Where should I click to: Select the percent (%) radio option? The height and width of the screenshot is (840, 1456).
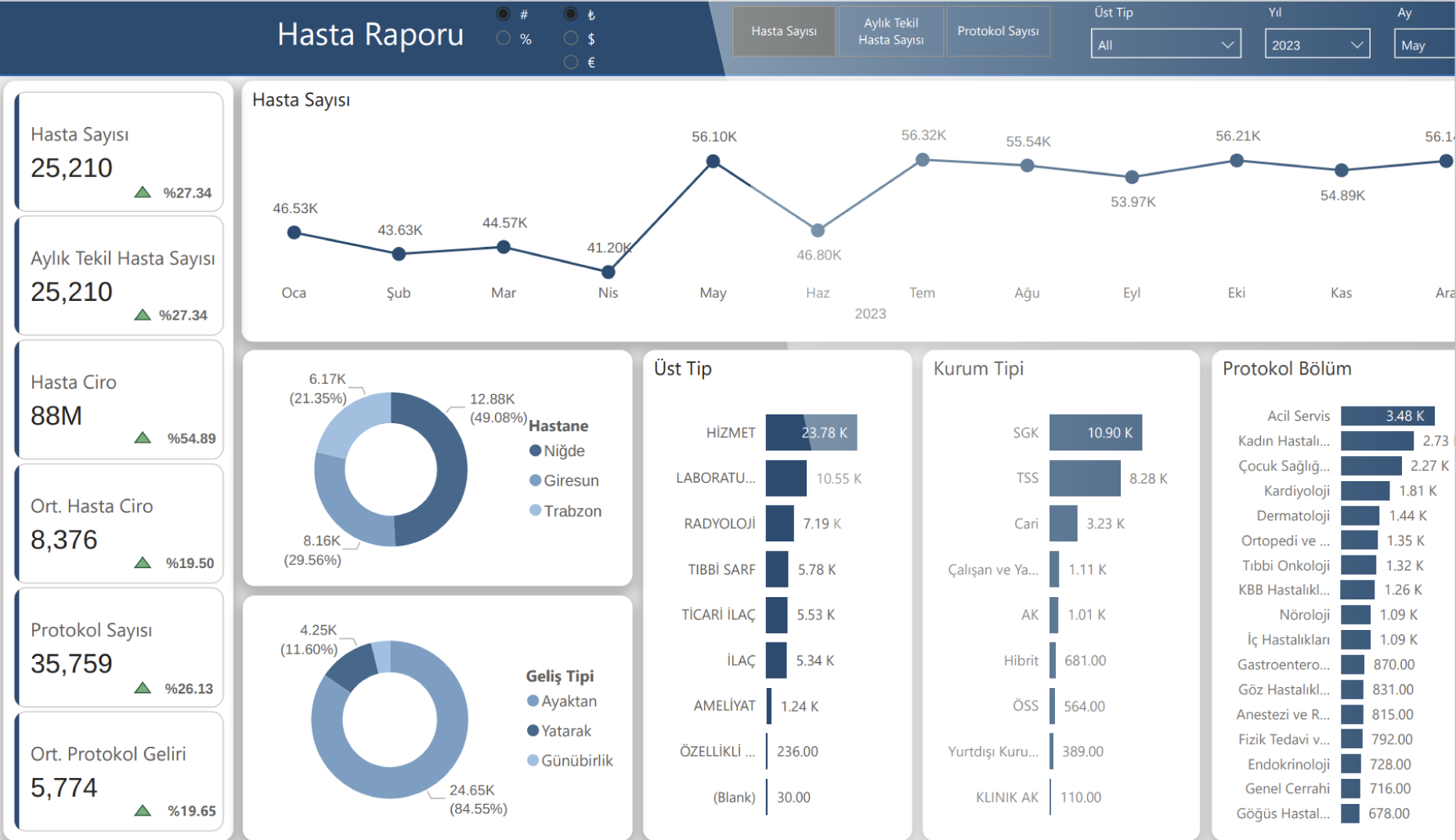(x=504, y=38)
